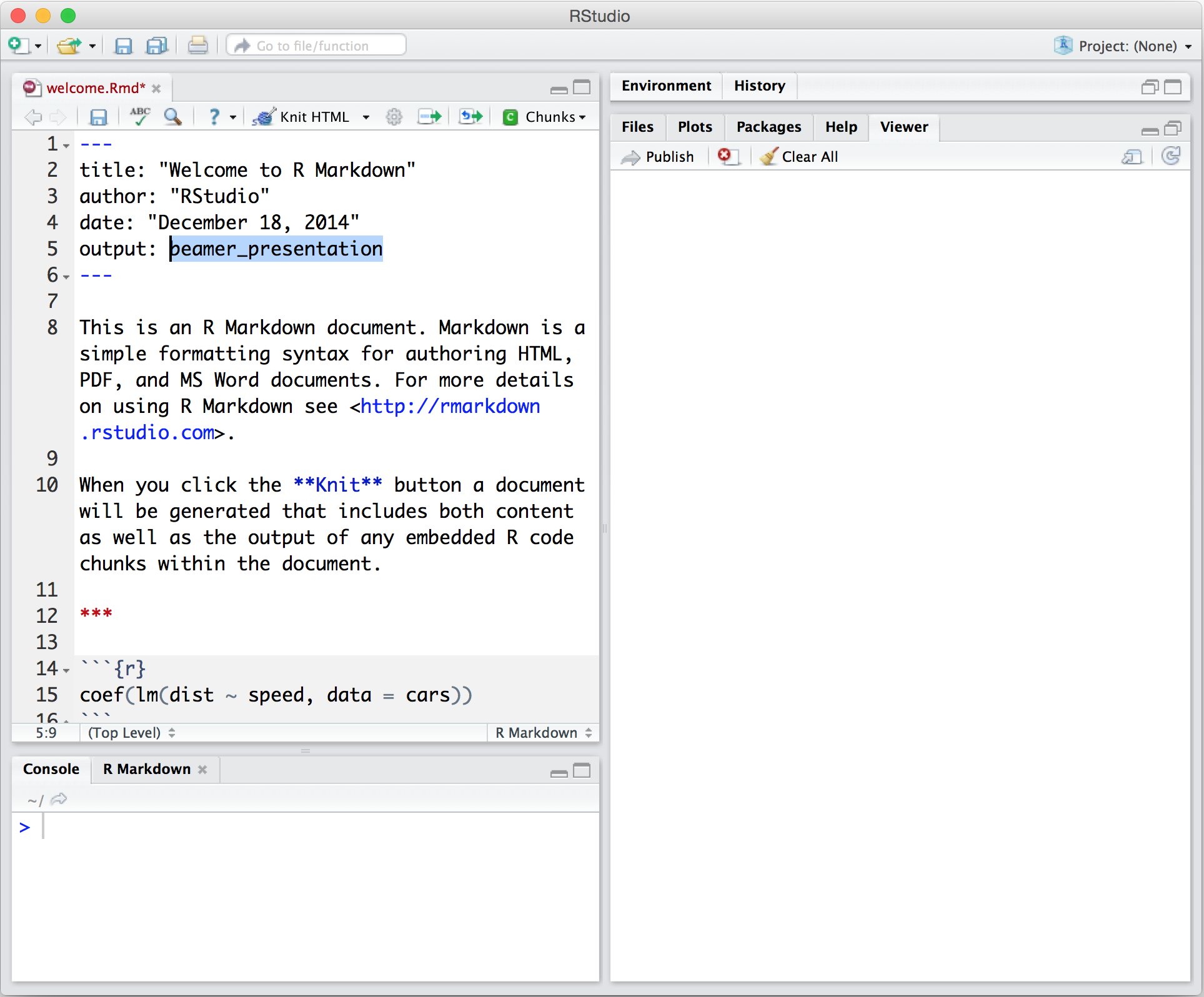
Task: Refresh the Viewer pane
Action: pos(1171,156)
